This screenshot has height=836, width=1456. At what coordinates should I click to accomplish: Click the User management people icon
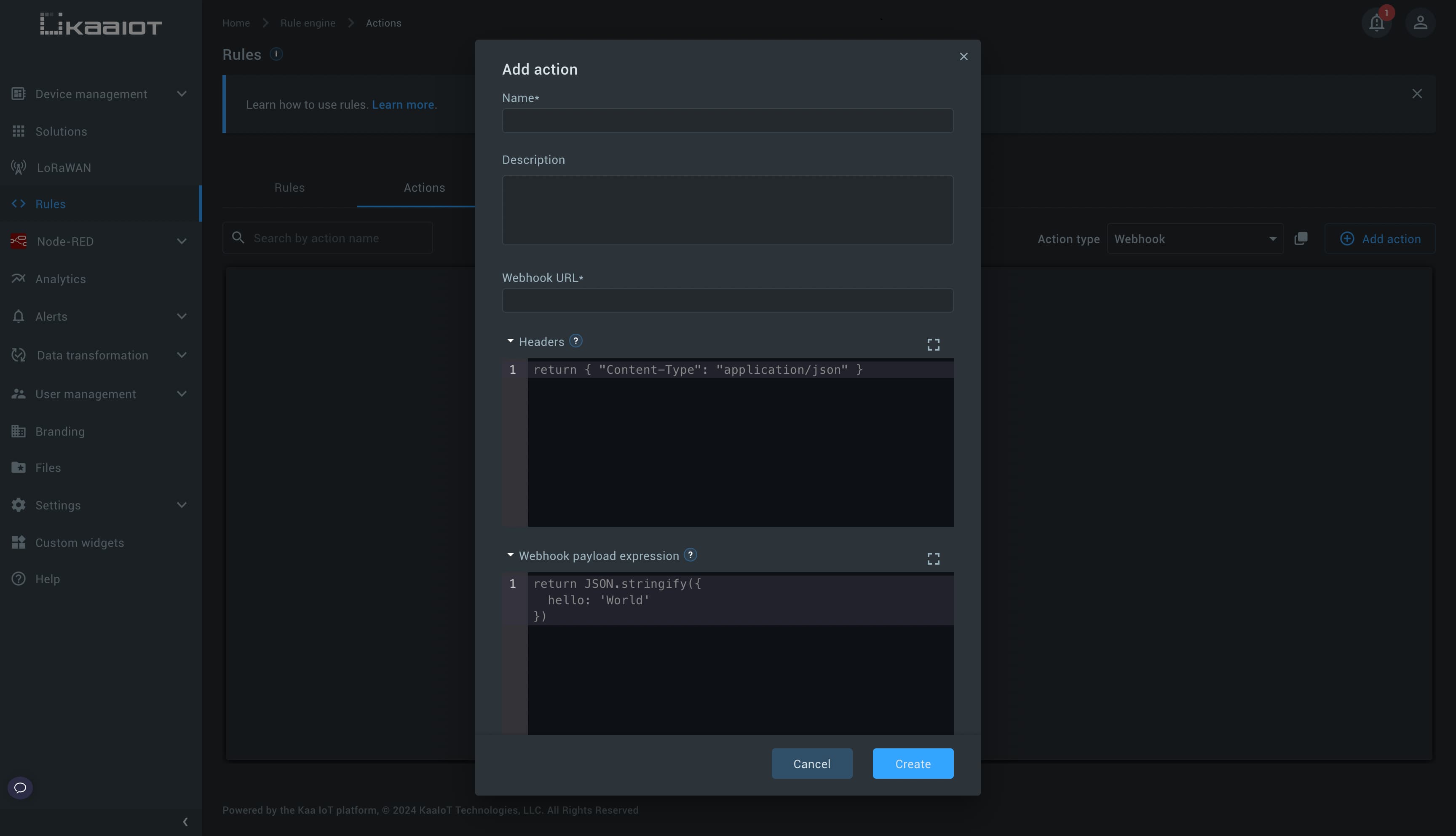[19, 394]
